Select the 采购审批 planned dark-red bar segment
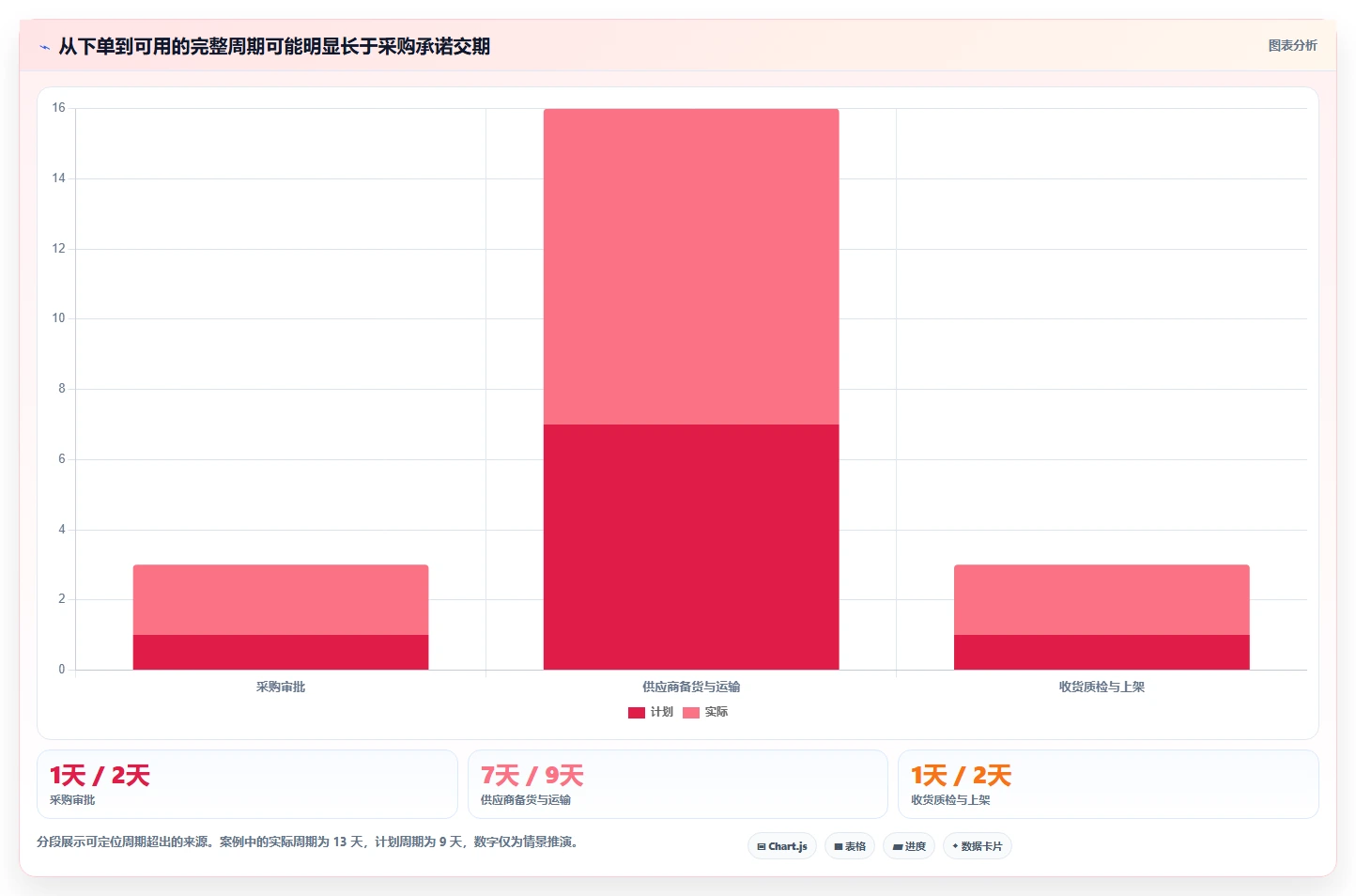 281,652
